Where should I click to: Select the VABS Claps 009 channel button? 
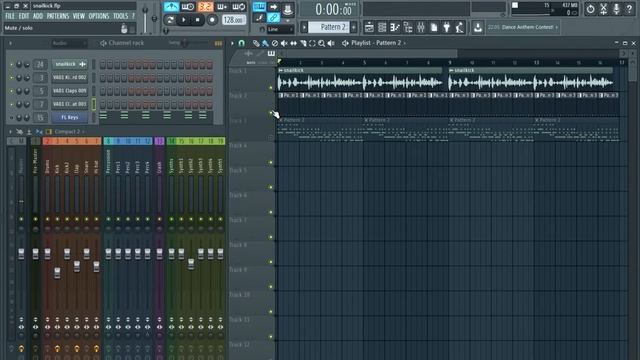70,91
